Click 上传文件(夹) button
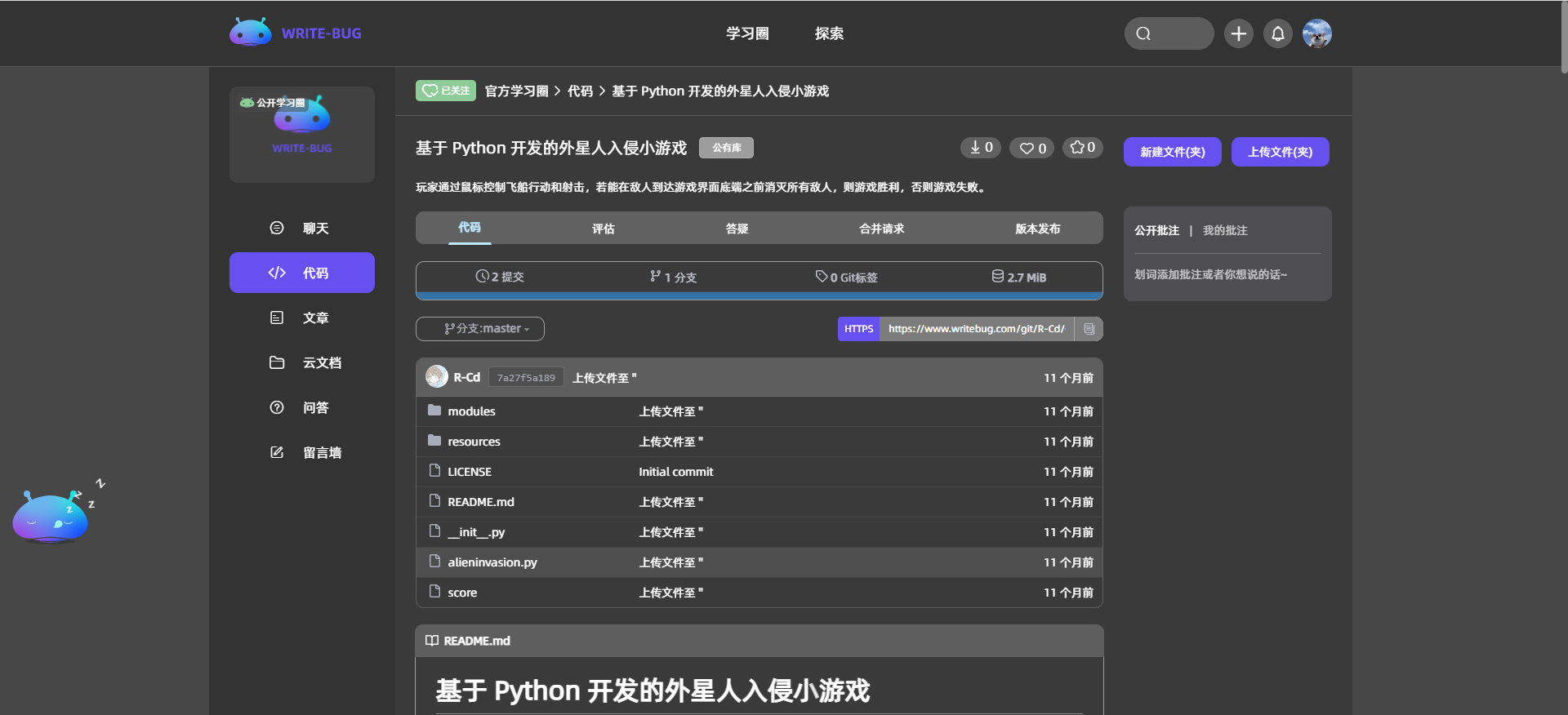Viewport: 1568px width, 715px height. coord(1281,152)
